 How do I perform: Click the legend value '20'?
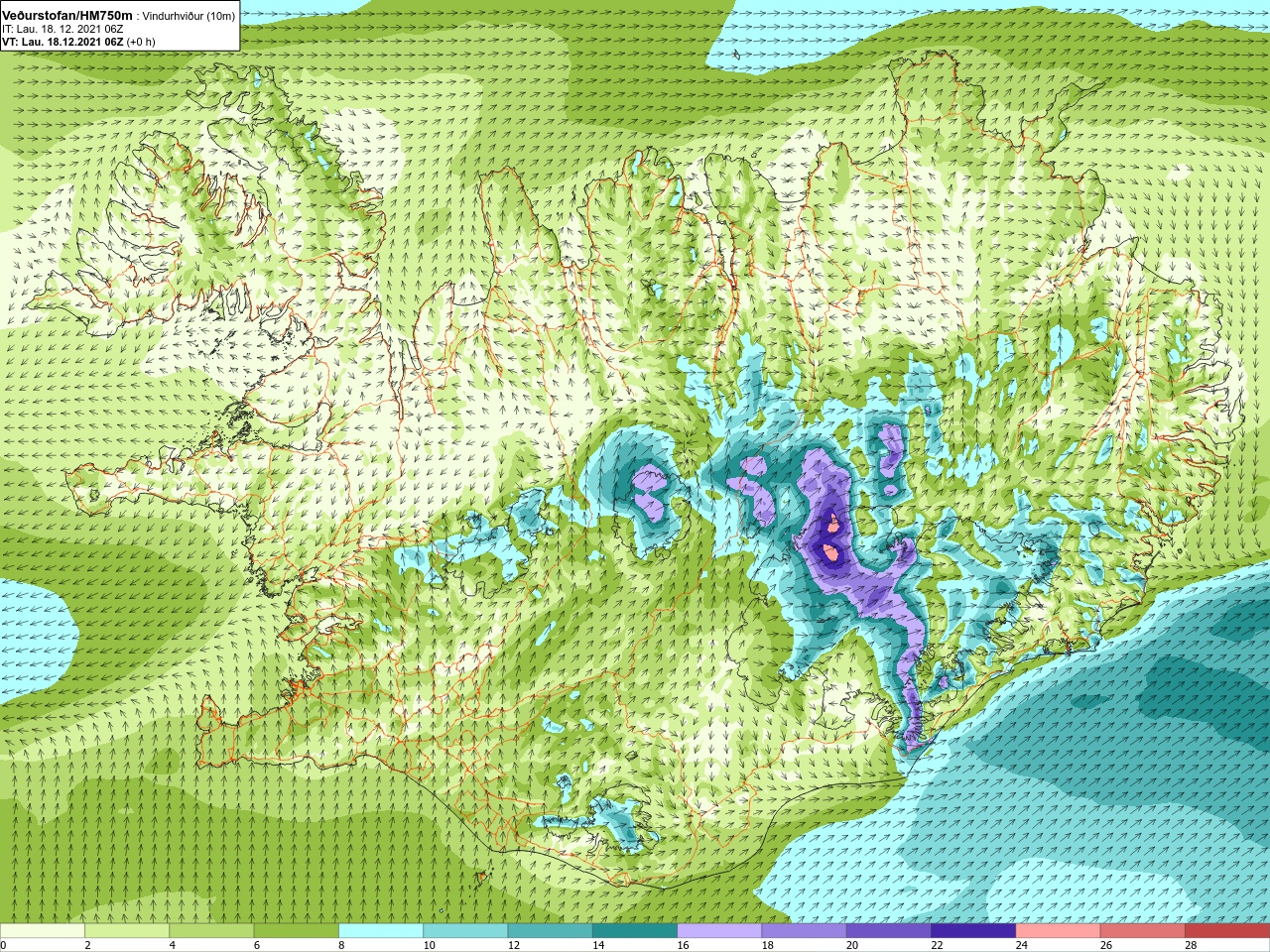click(852, 945)
